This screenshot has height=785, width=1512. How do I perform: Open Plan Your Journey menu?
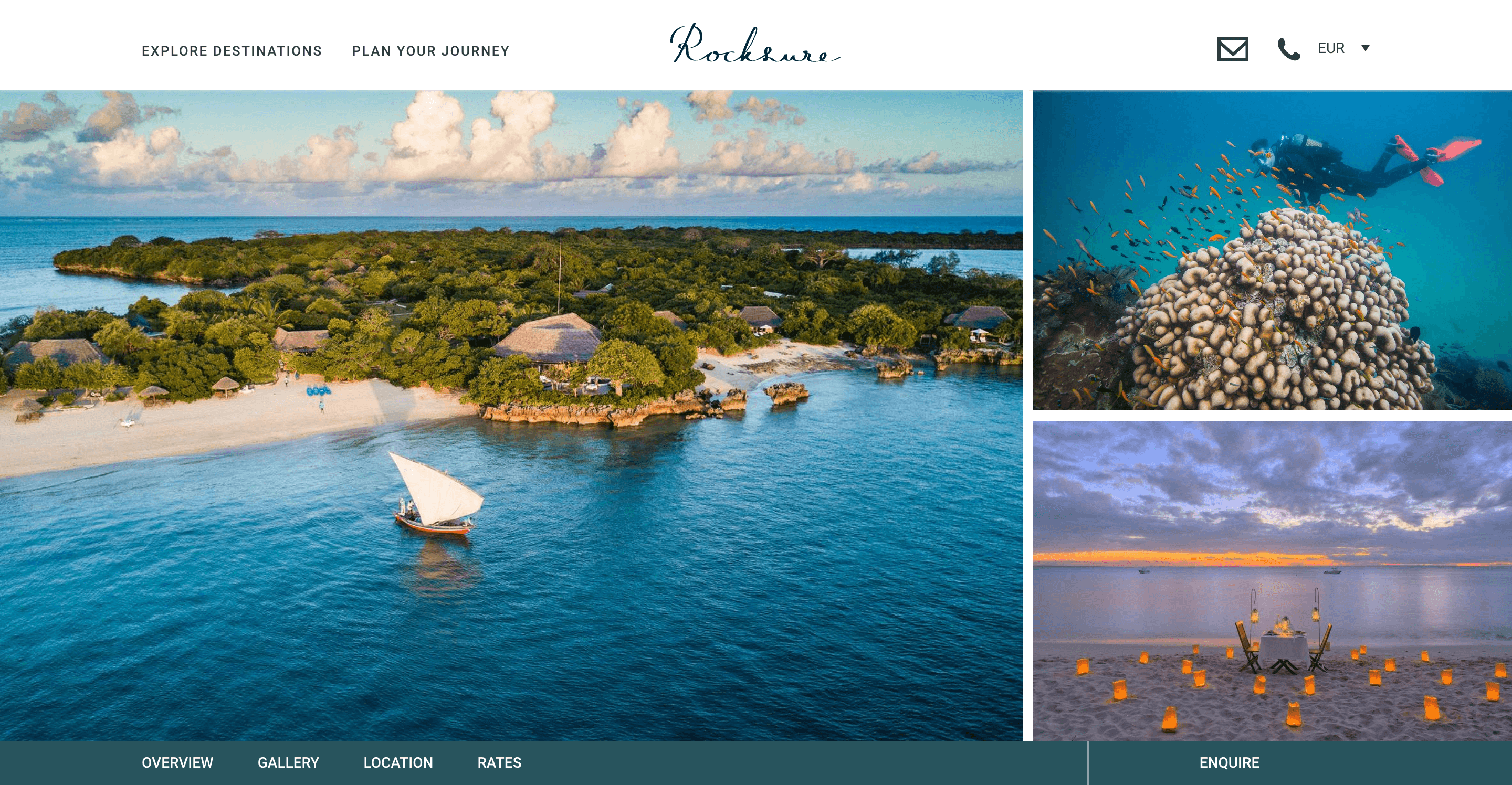point(431,51)
